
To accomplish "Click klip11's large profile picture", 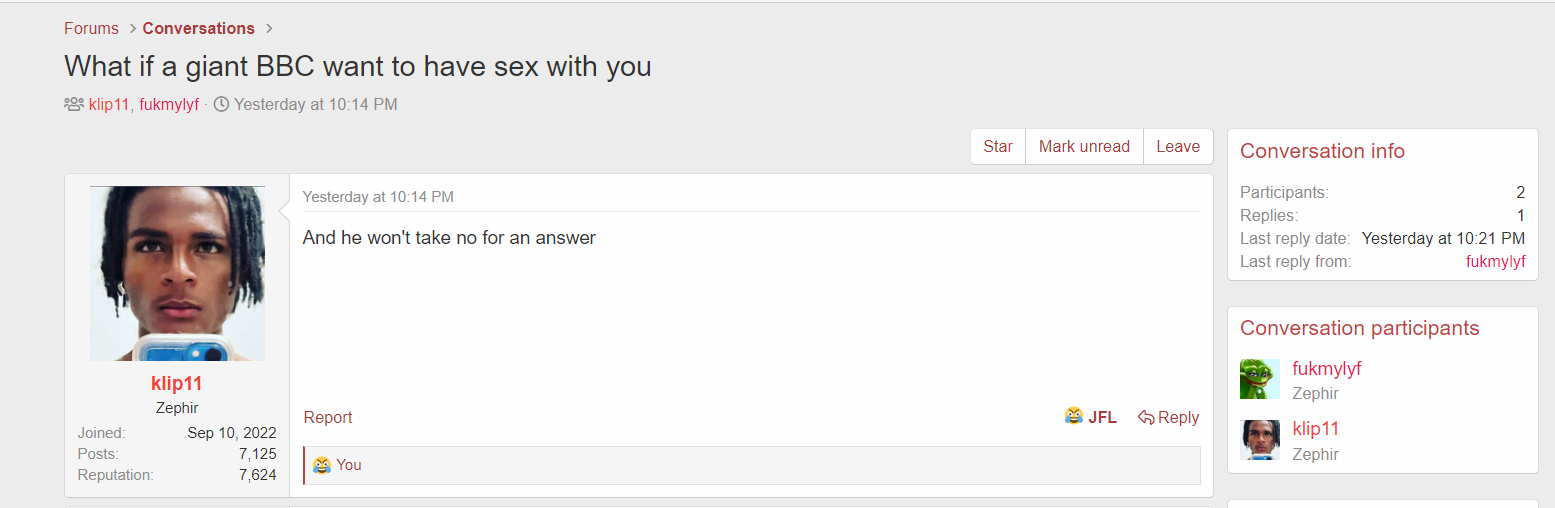I will (x=177, y=273).
